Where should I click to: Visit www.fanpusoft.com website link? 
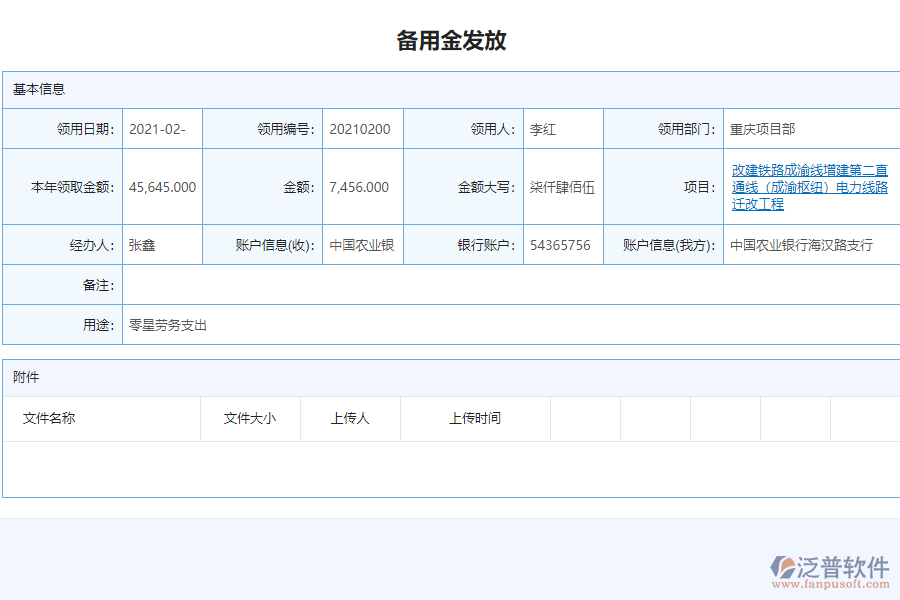coord(833,582)
